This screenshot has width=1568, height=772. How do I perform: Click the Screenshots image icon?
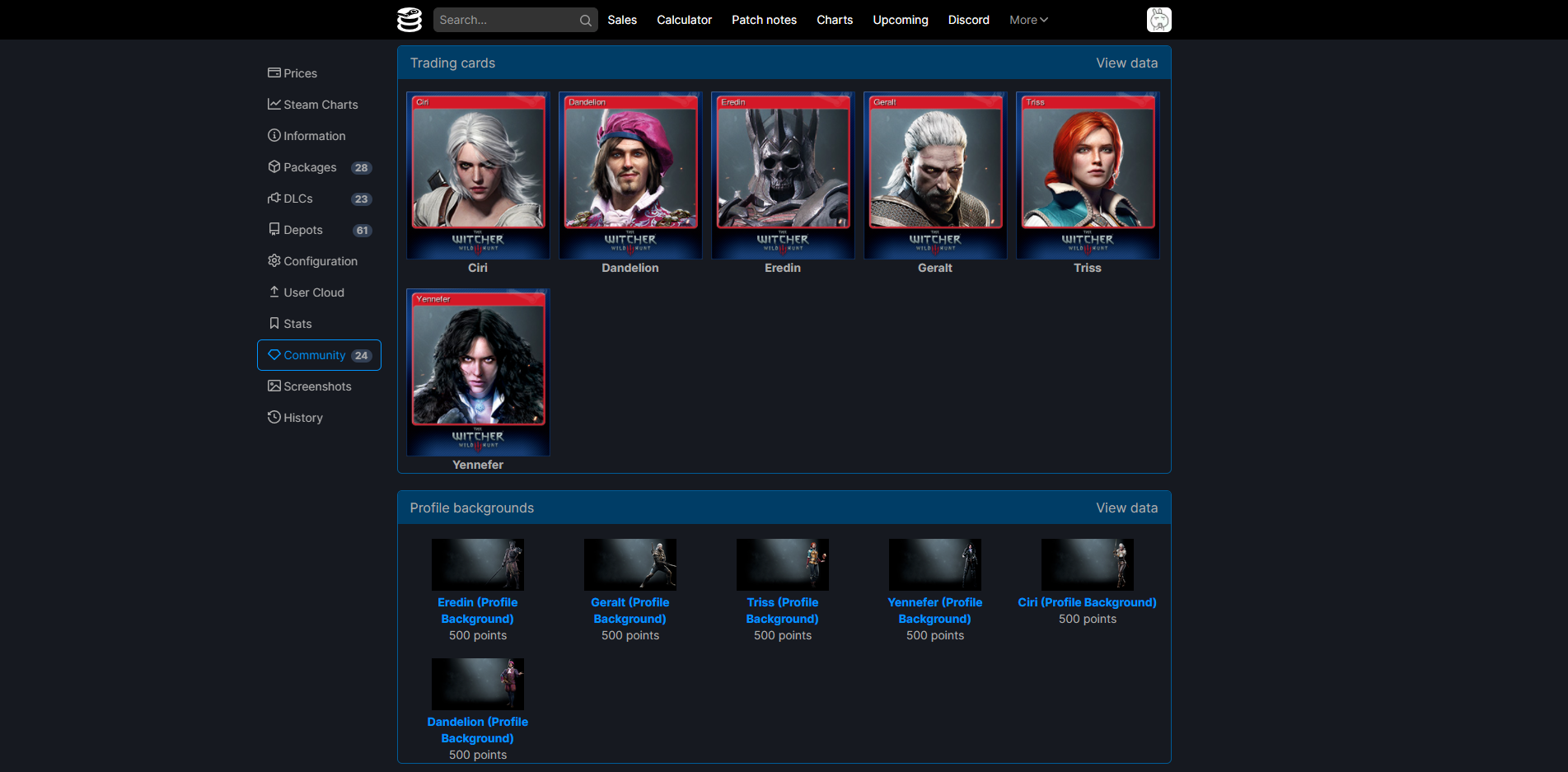point(274,386)
